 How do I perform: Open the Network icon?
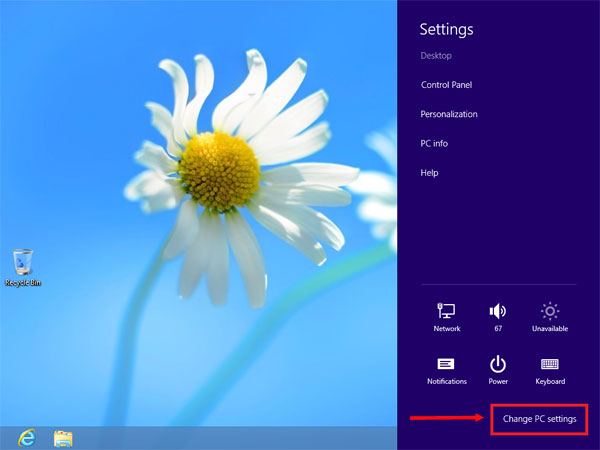[447, 317]
